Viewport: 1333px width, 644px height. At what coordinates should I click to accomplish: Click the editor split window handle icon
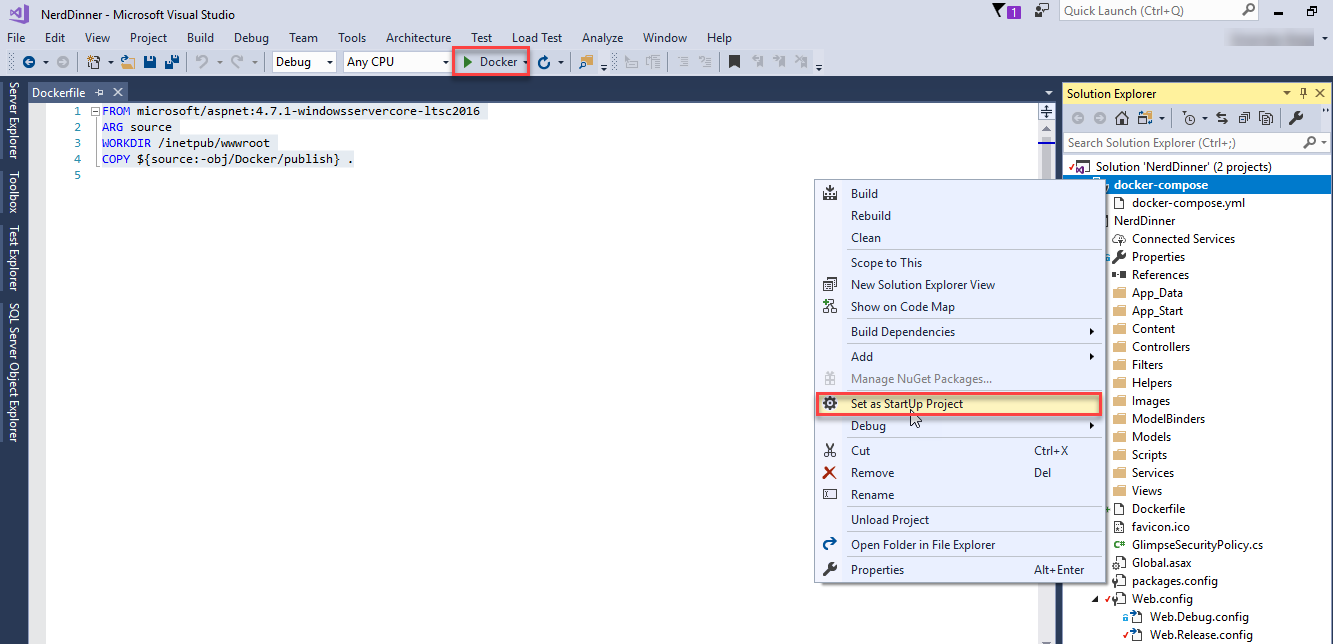(1047, 111)
